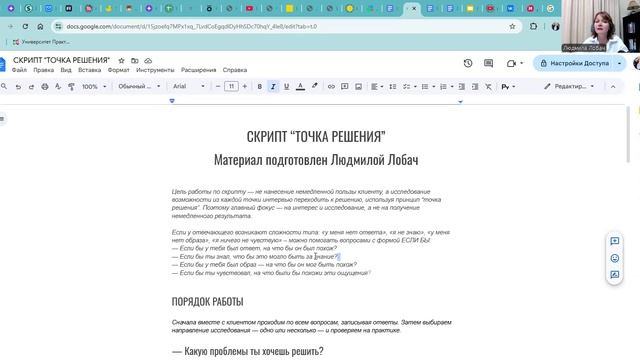This screenshot has width=640, height=360.
Task: Click the document title СКРИПТ "ТОЧКА РЕШЕНИЯ"
Action: [61, 60]
